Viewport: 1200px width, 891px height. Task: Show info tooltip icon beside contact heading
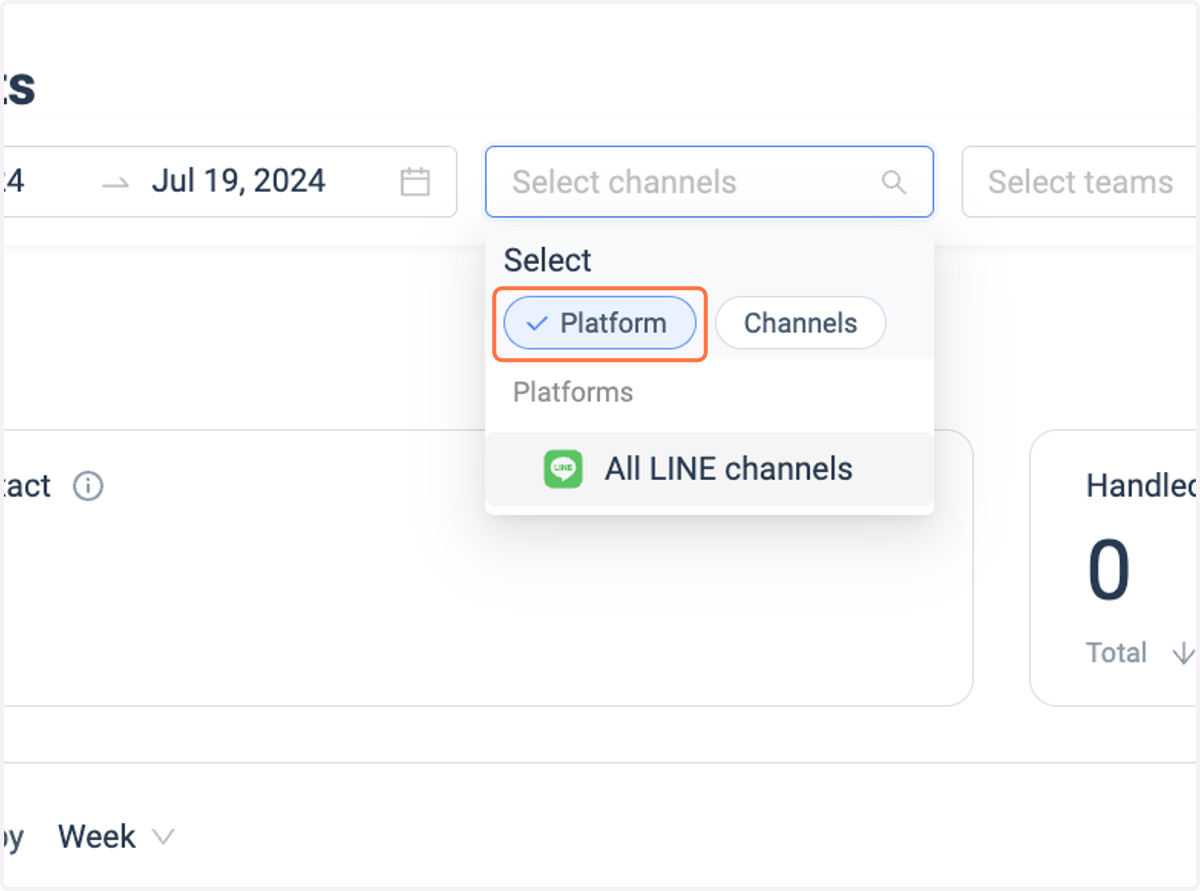[88, 487]
